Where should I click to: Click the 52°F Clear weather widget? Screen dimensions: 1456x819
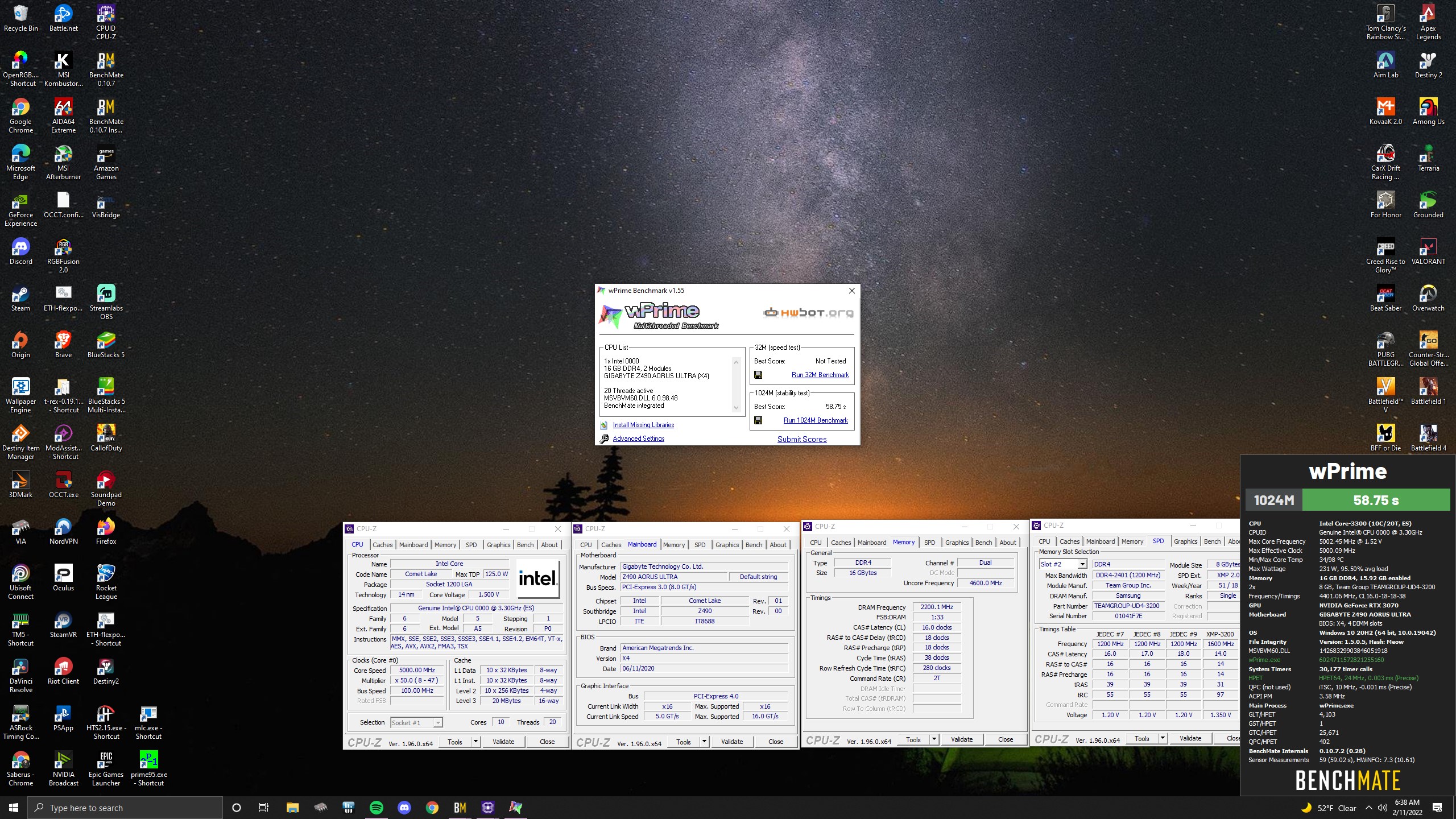(1329, 808)
